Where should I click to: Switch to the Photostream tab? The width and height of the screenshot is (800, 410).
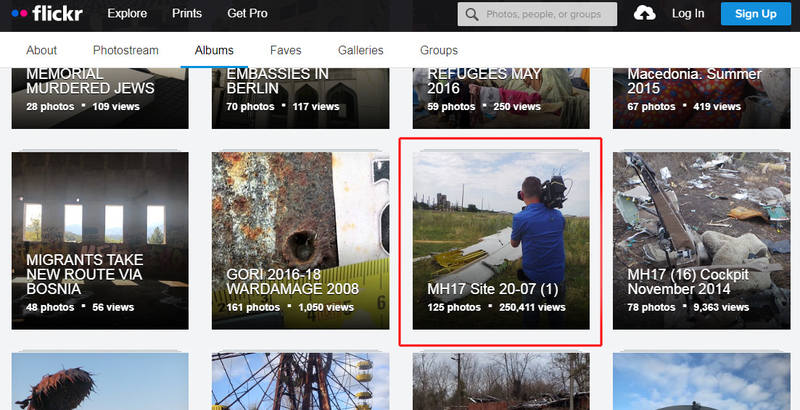[x=126, y=50]
